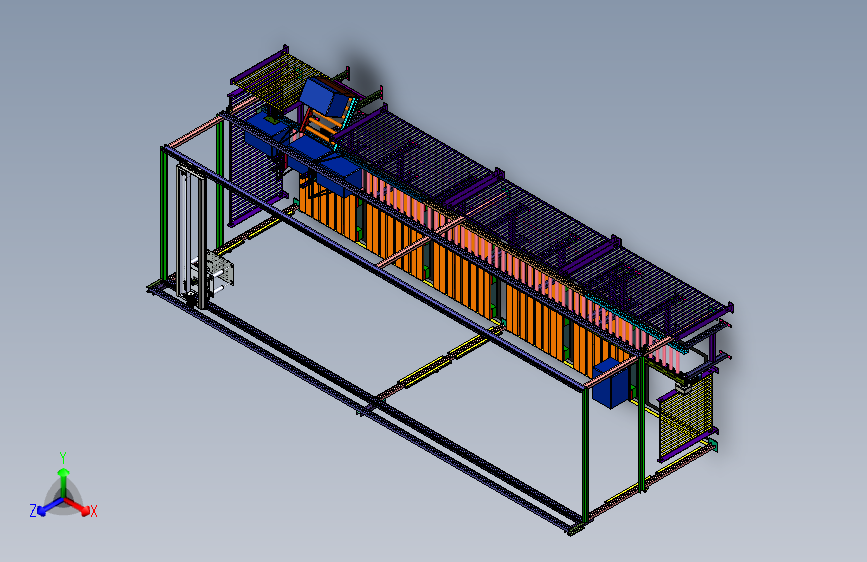Select the tilted blue box on top of the frame
Image resolution: width=867 pixels, height=562 pixels.
327,98
